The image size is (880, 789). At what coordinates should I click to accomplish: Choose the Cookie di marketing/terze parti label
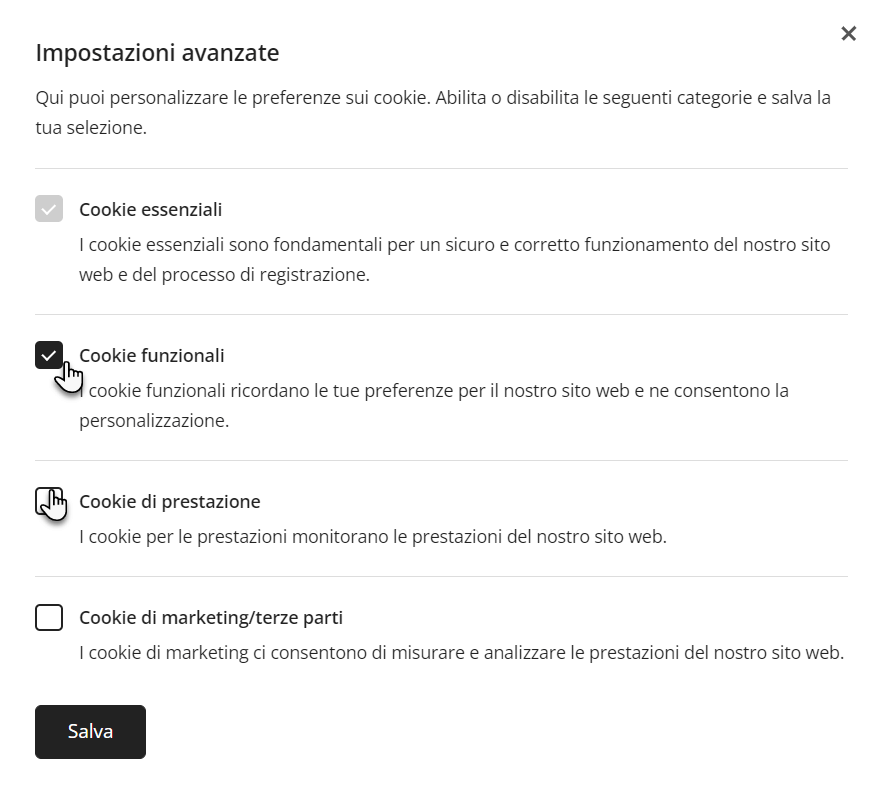pyautogui.click(x=211, y=617)
